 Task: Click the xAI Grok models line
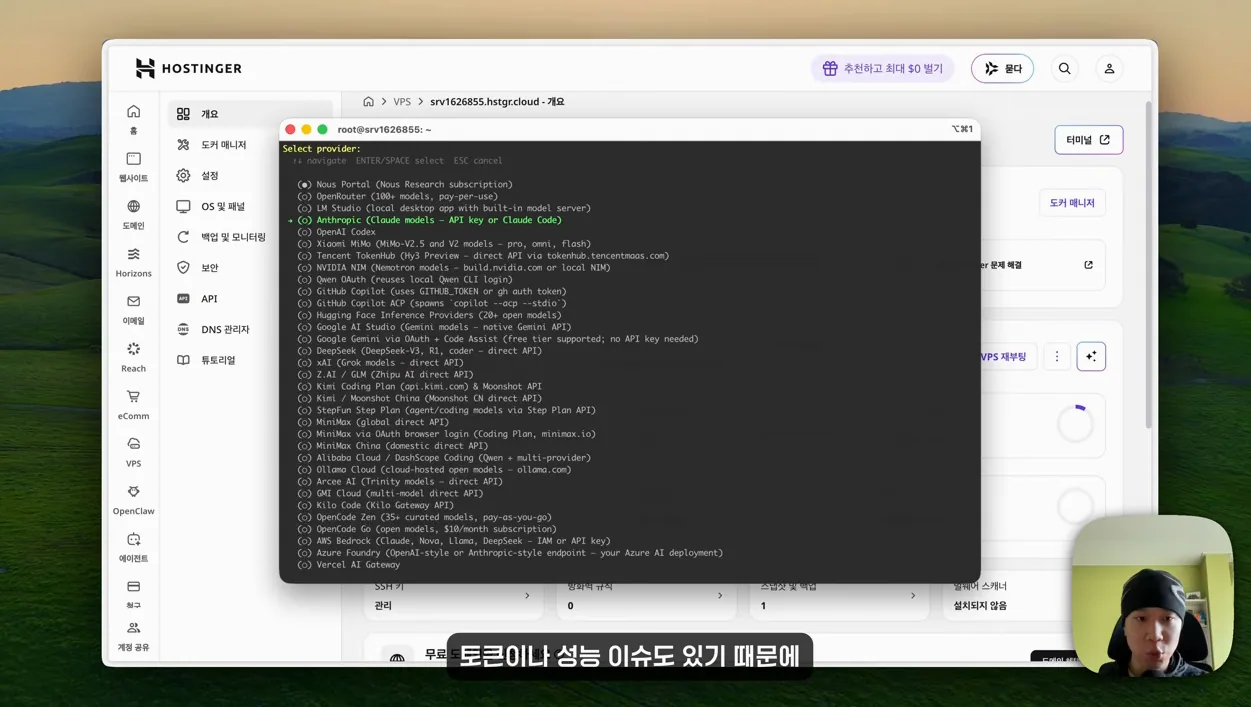coord(380,363)
